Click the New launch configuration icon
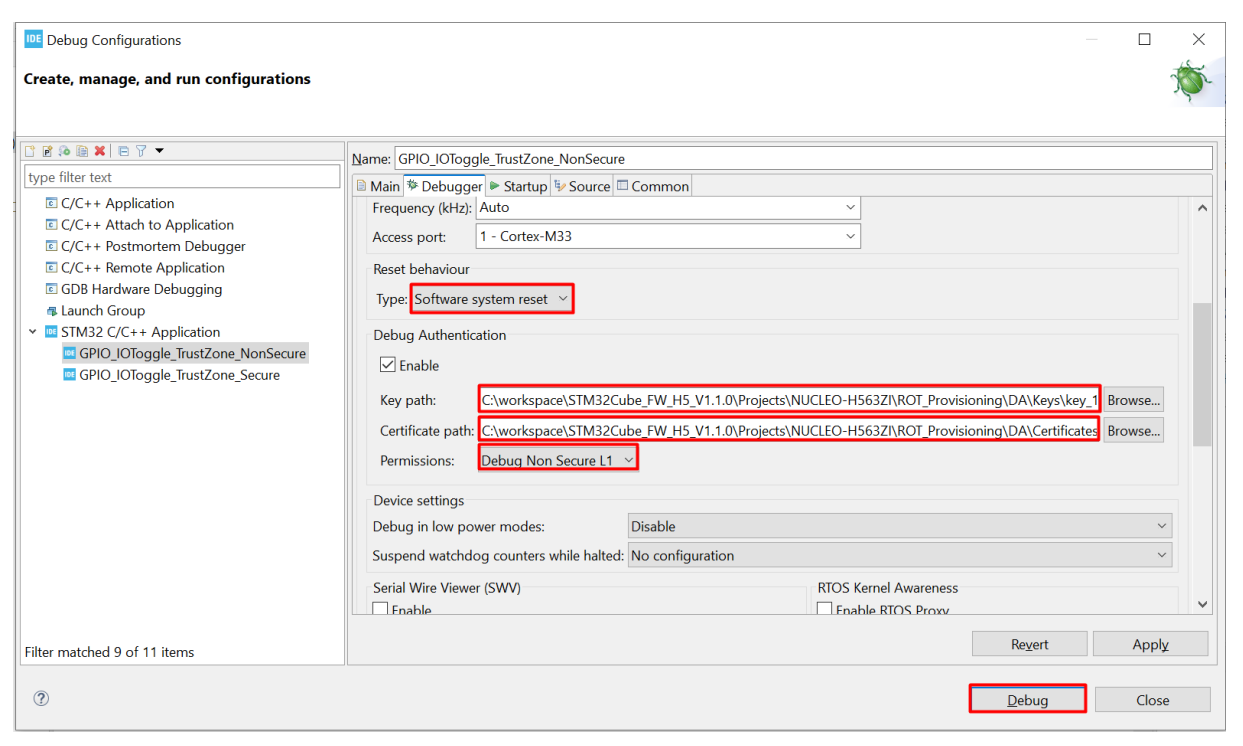This screenshot has height=746, width=1243. pyautogui.click(x=31, y=151)
